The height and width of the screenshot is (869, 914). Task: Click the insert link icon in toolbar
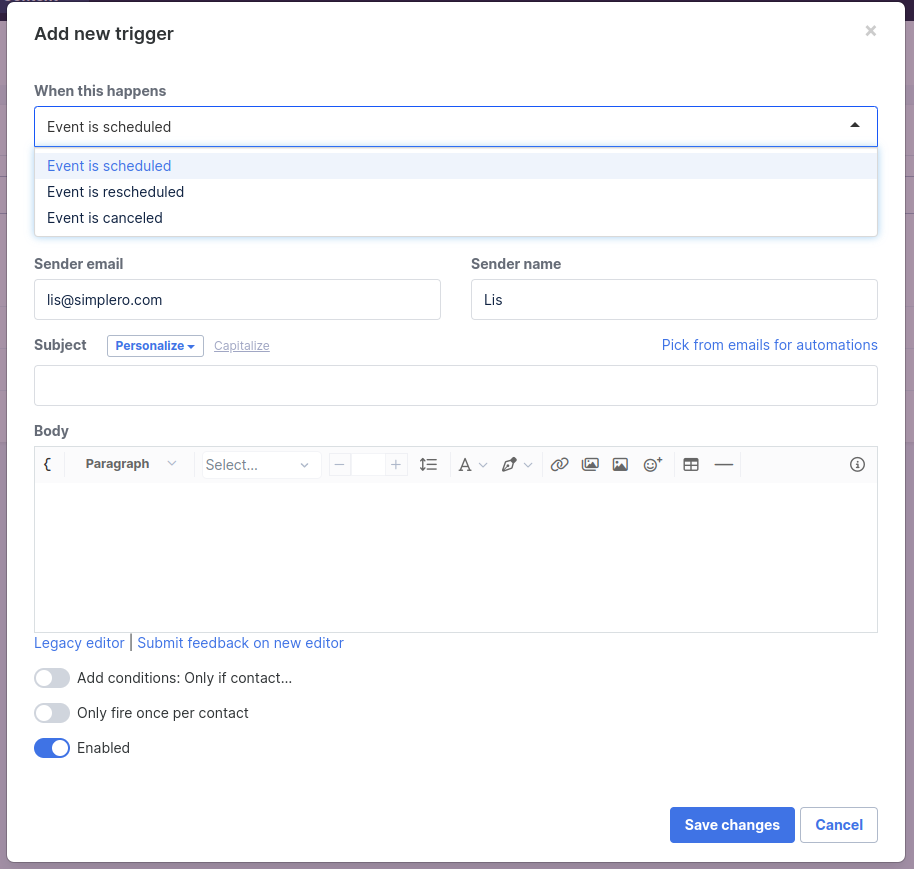pos(559,465)
